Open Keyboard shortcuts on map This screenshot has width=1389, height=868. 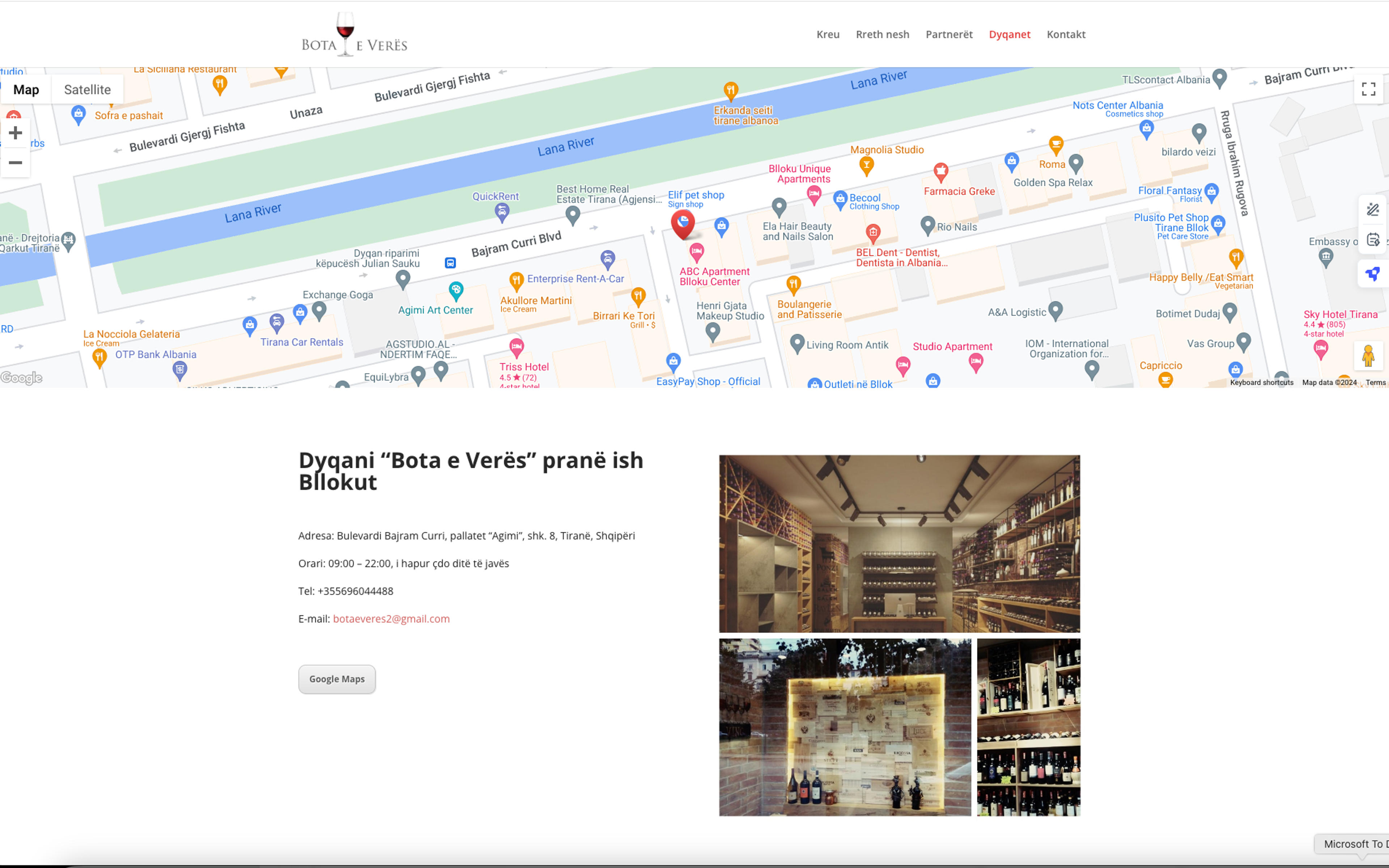click(x=1261, y=382)
